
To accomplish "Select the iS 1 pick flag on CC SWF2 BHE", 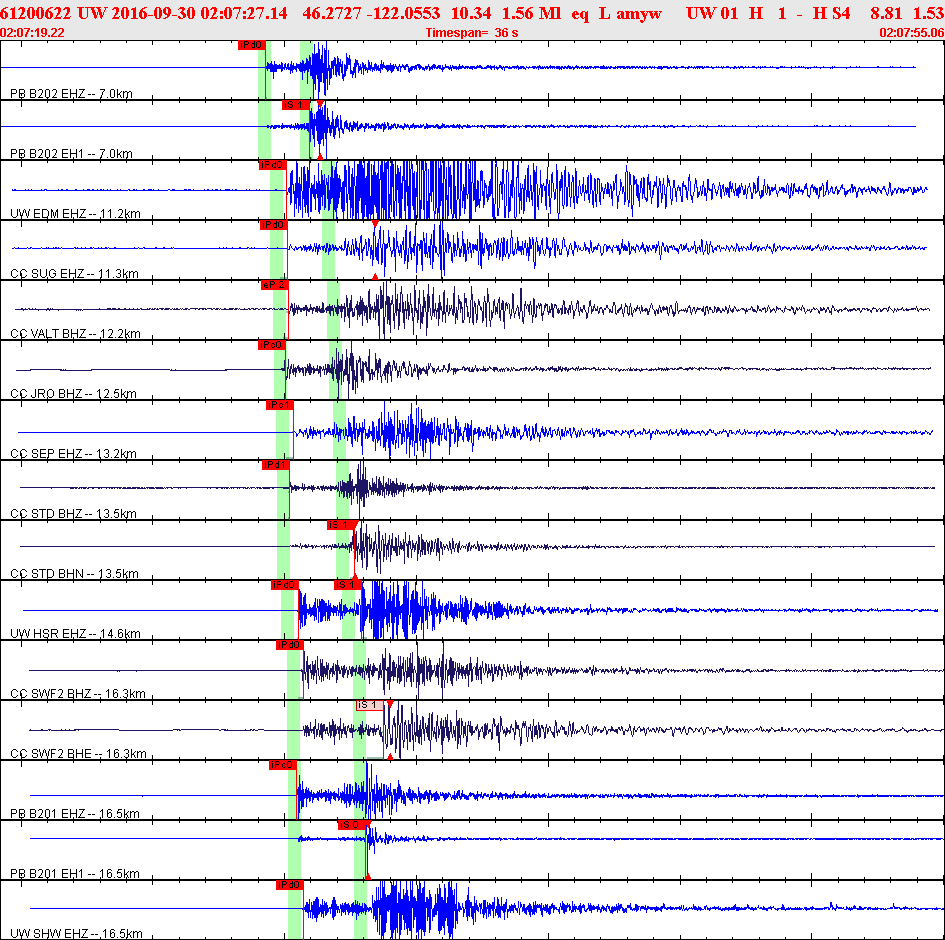I will [x=370, y=705].
